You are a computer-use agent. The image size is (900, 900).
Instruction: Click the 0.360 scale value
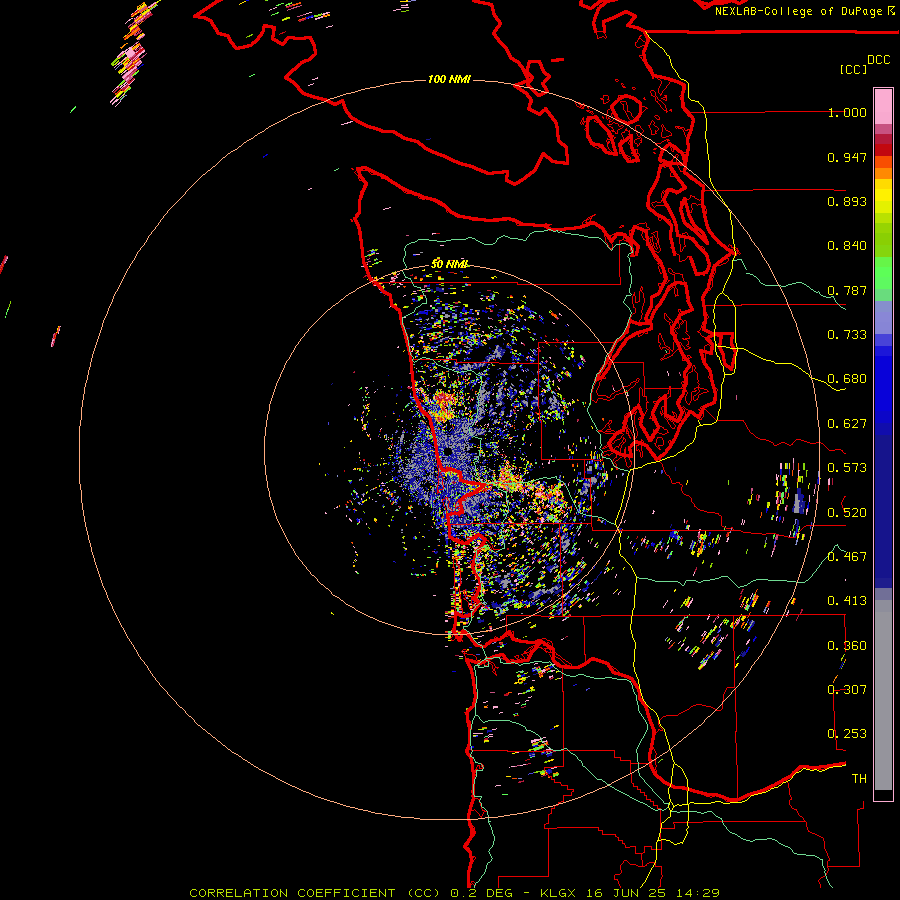(847, 645)
